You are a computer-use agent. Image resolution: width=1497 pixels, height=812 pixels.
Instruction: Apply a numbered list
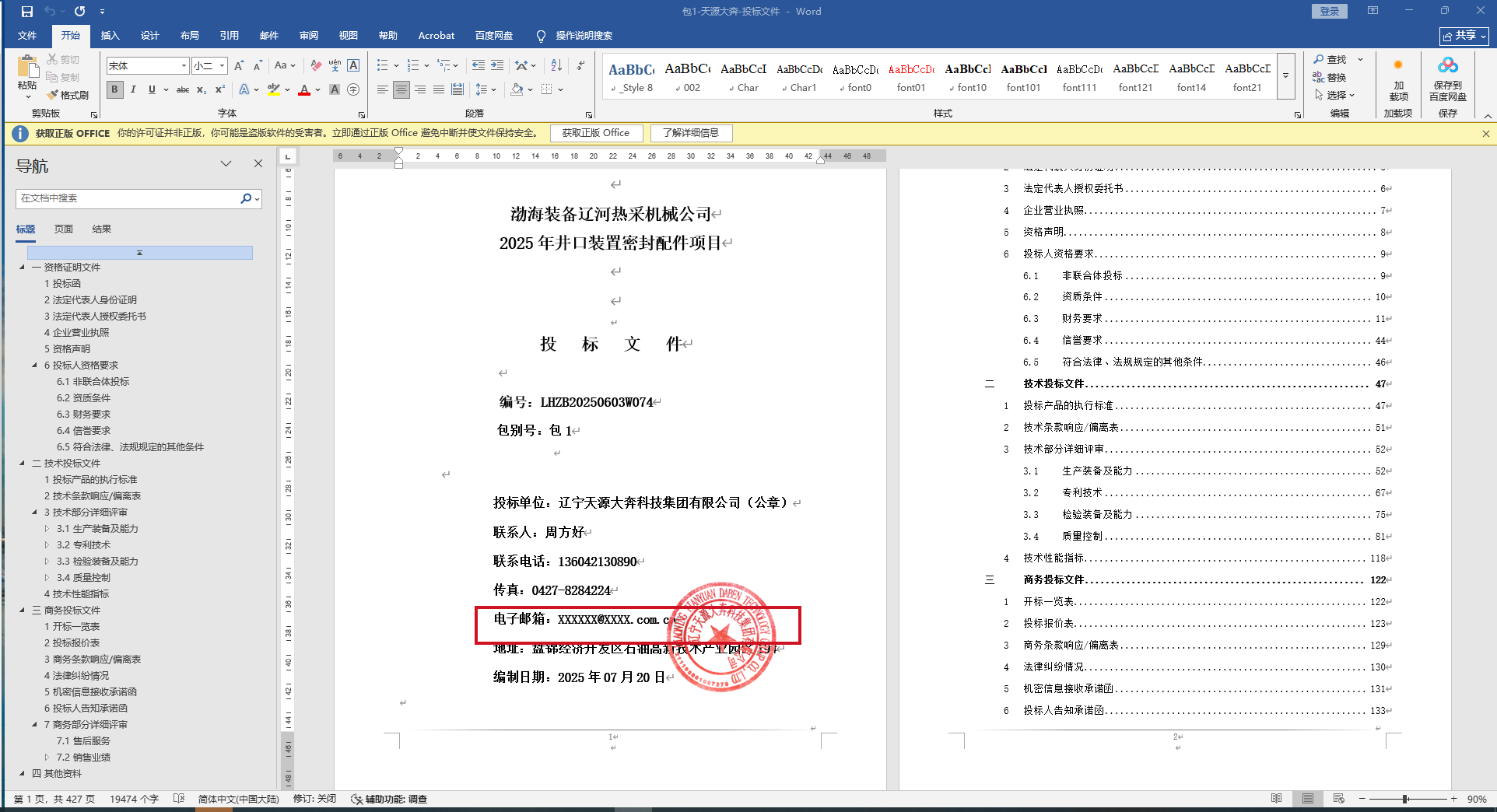(x=413, y=65)
